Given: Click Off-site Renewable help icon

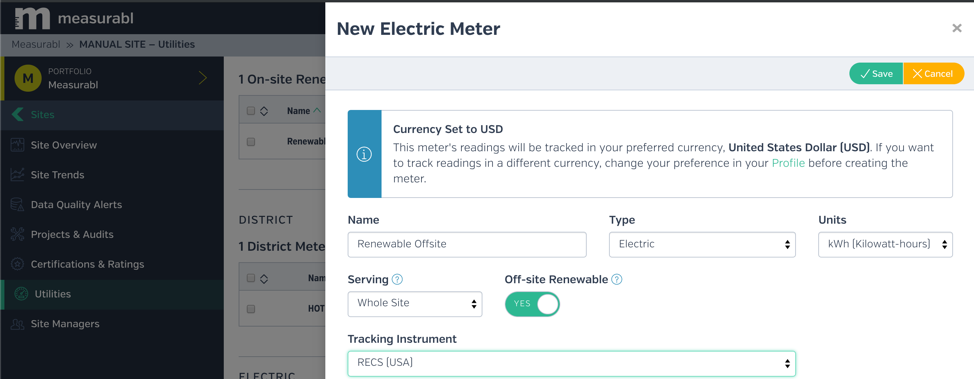Looking at the screenshot, I should pyautogui.click(x=617, y=280).
